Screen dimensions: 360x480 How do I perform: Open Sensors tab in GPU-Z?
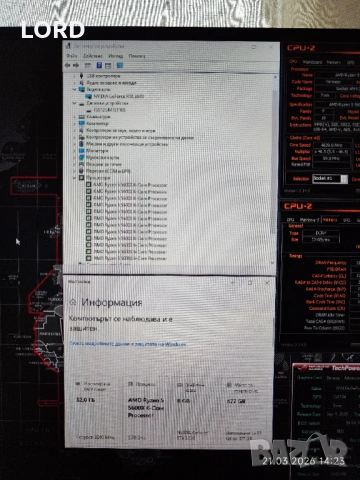333,378
